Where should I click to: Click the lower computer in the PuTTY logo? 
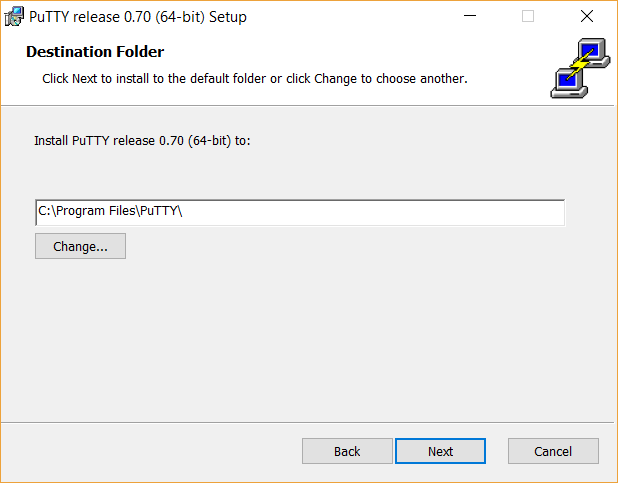(565, 84)
